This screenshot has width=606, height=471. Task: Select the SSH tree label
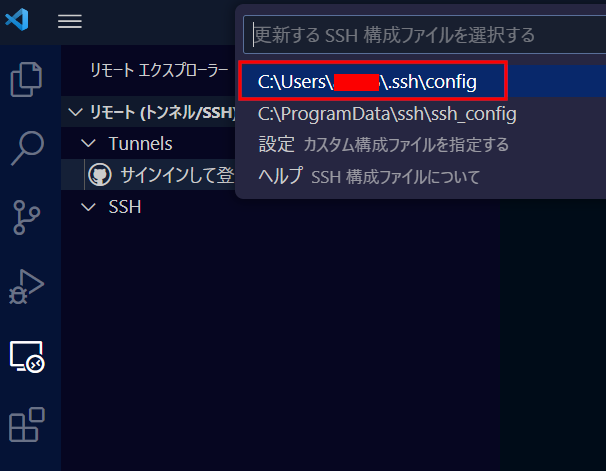click(x=125, y=207)
